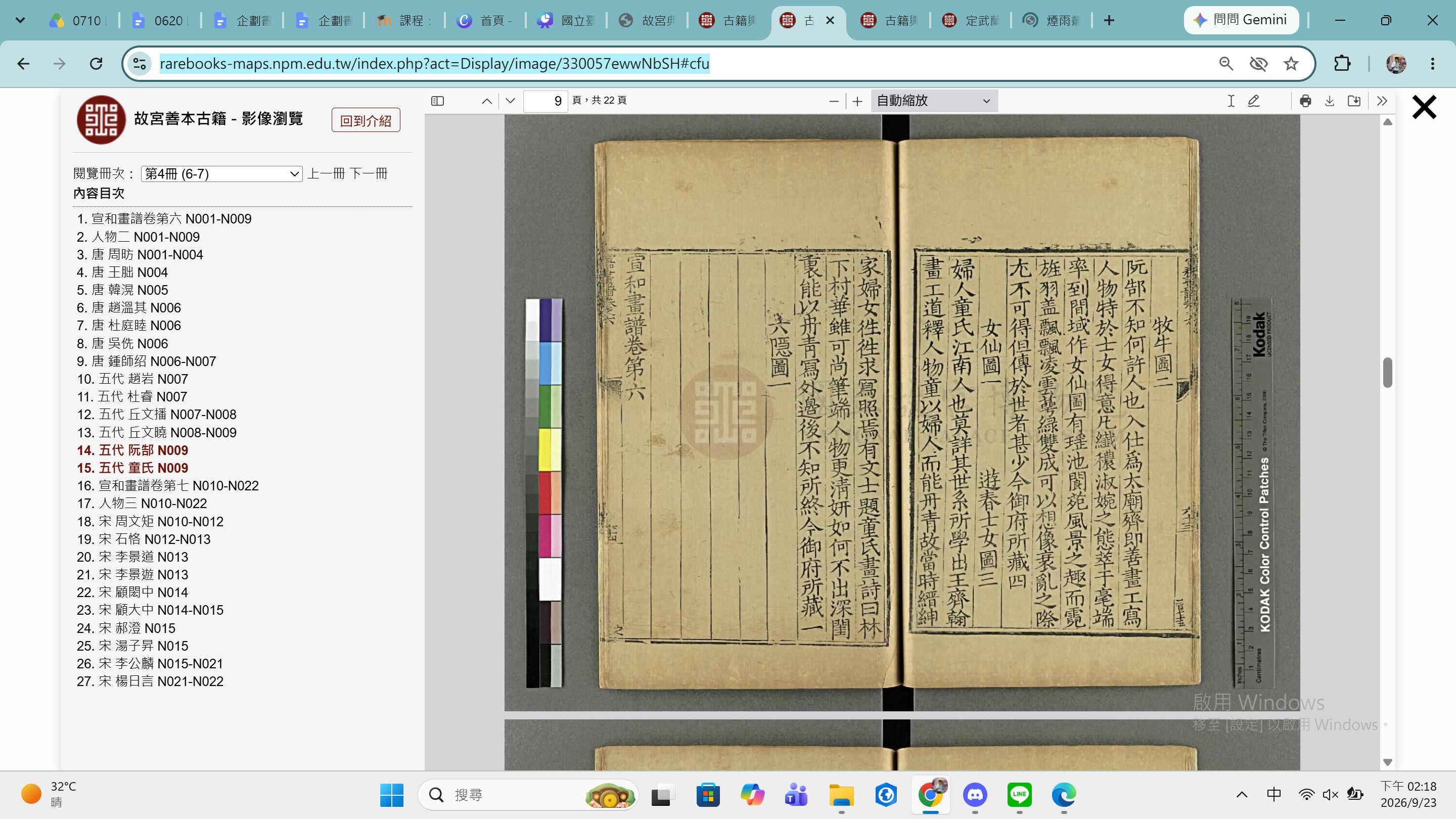Switch to the 定武蘭 tab
The width and height of the screenshot is (1456, 819).
[x=970, y=20]
